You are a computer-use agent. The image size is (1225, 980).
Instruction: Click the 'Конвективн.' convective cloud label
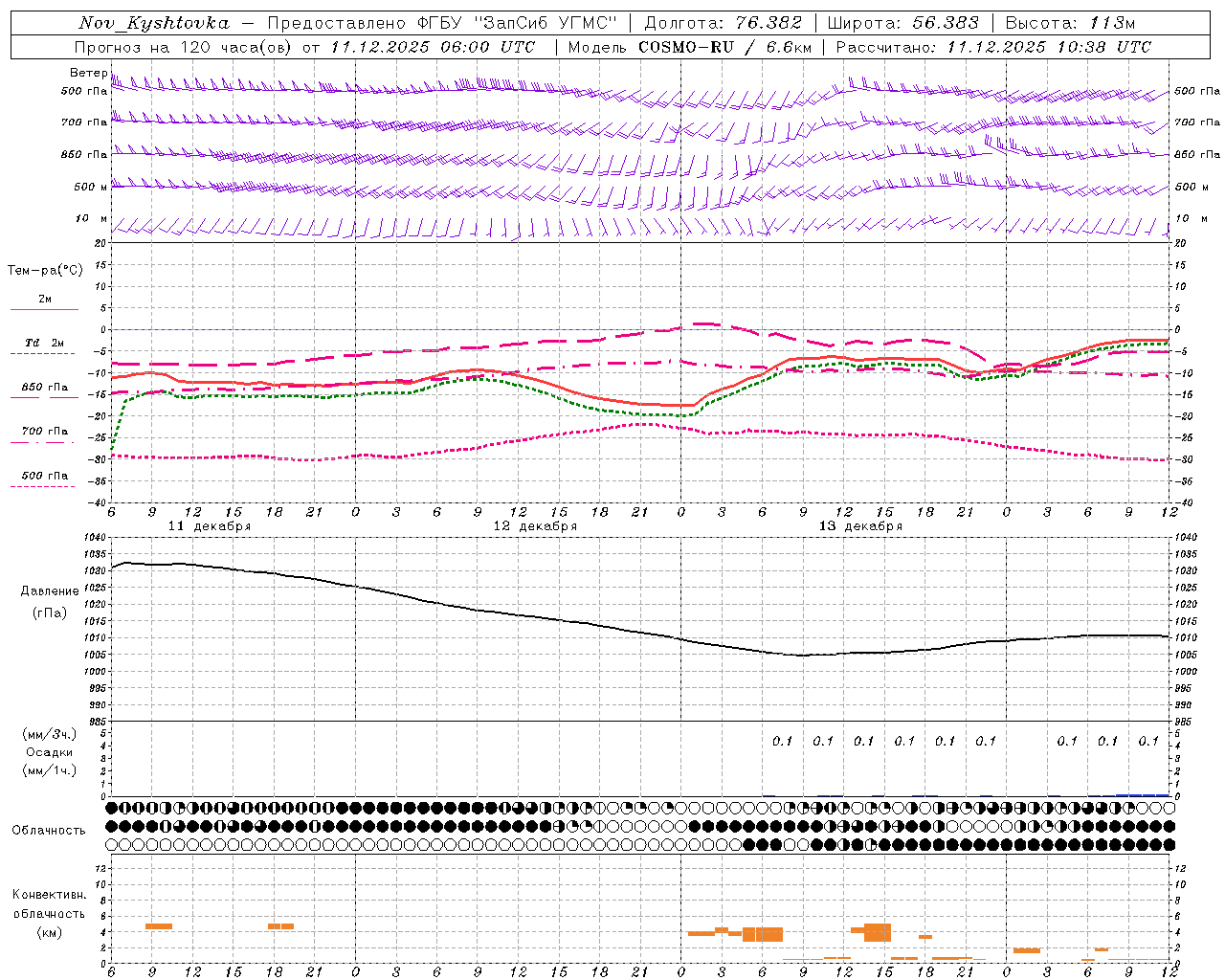click(49, 895)
